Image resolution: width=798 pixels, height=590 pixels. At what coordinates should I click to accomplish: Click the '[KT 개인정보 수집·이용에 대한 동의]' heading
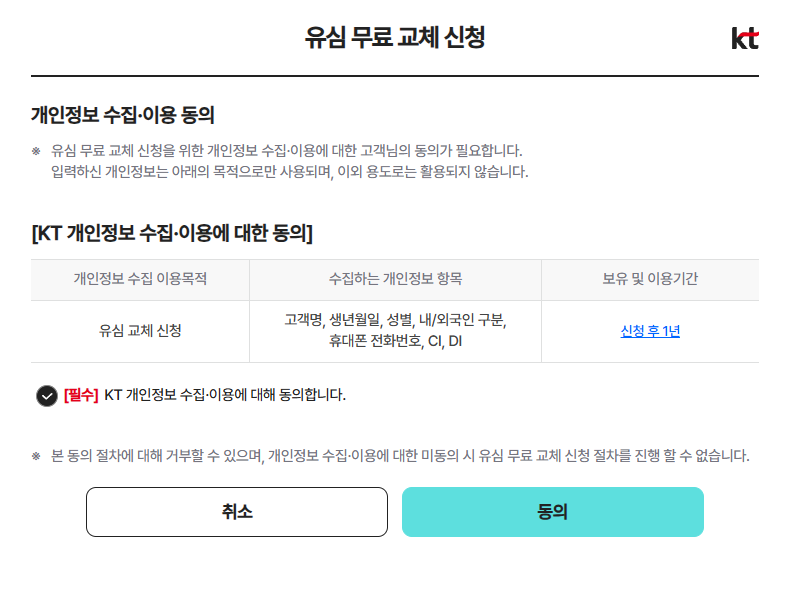[x=172, y=234]
